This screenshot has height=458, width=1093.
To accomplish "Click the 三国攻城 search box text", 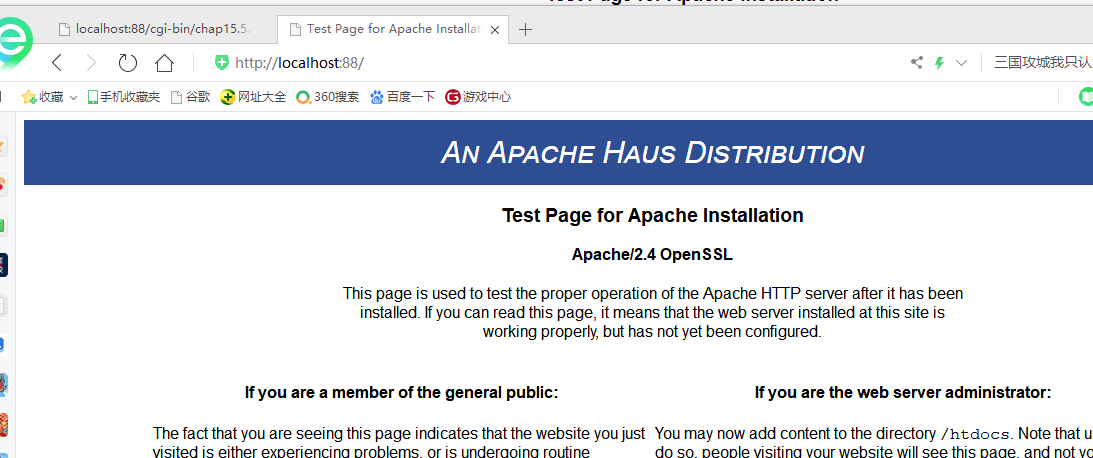I will tap(1042, 63).
